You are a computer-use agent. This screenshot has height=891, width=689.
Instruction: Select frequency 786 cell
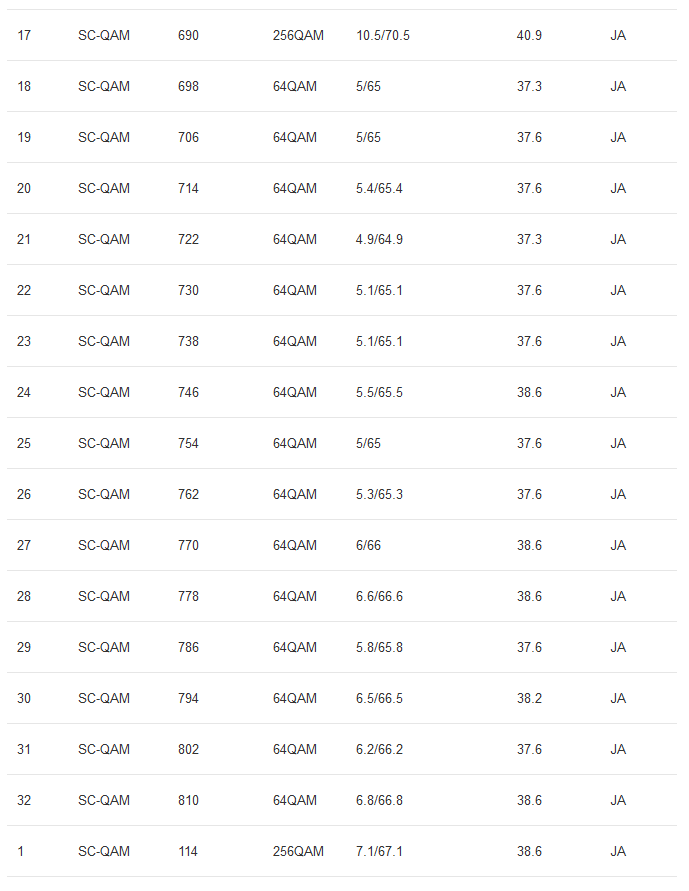pos(188,648)
